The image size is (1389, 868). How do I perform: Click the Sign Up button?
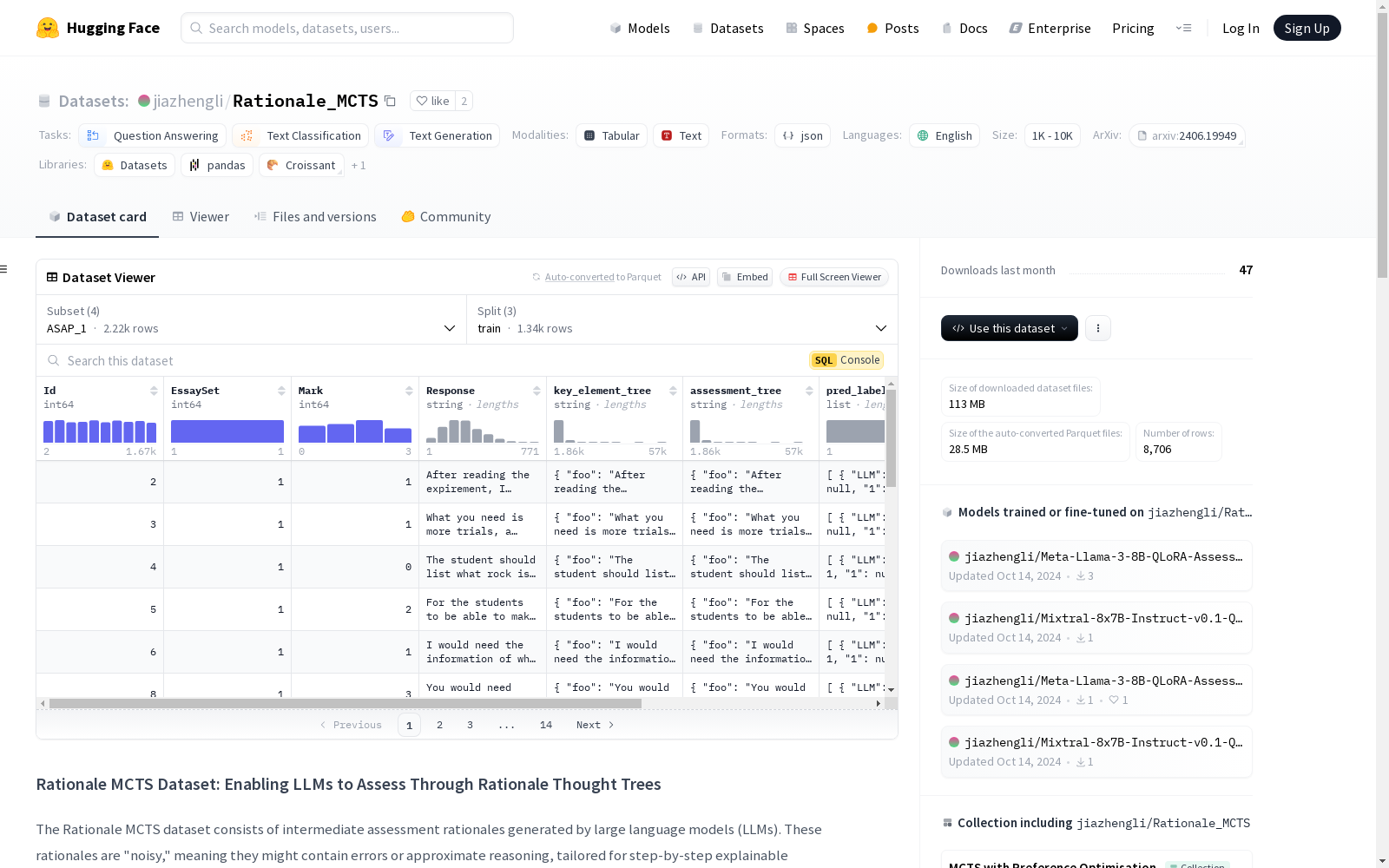1307,28
